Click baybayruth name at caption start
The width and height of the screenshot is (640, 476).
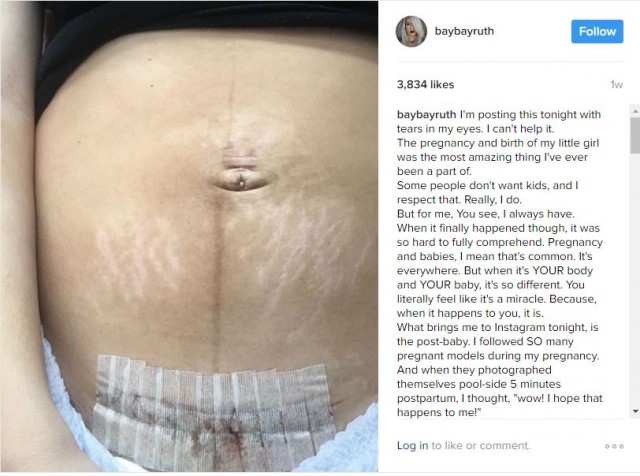[427, 115]
